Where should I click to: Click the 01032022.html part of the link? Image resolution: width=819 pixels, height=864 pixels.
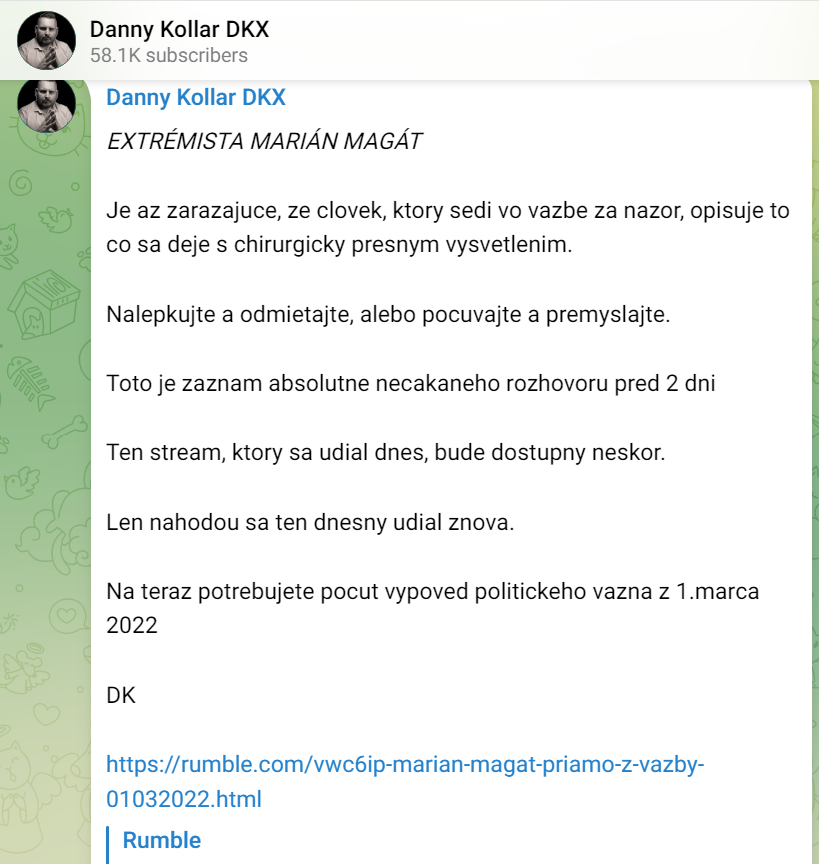point(184,799)
